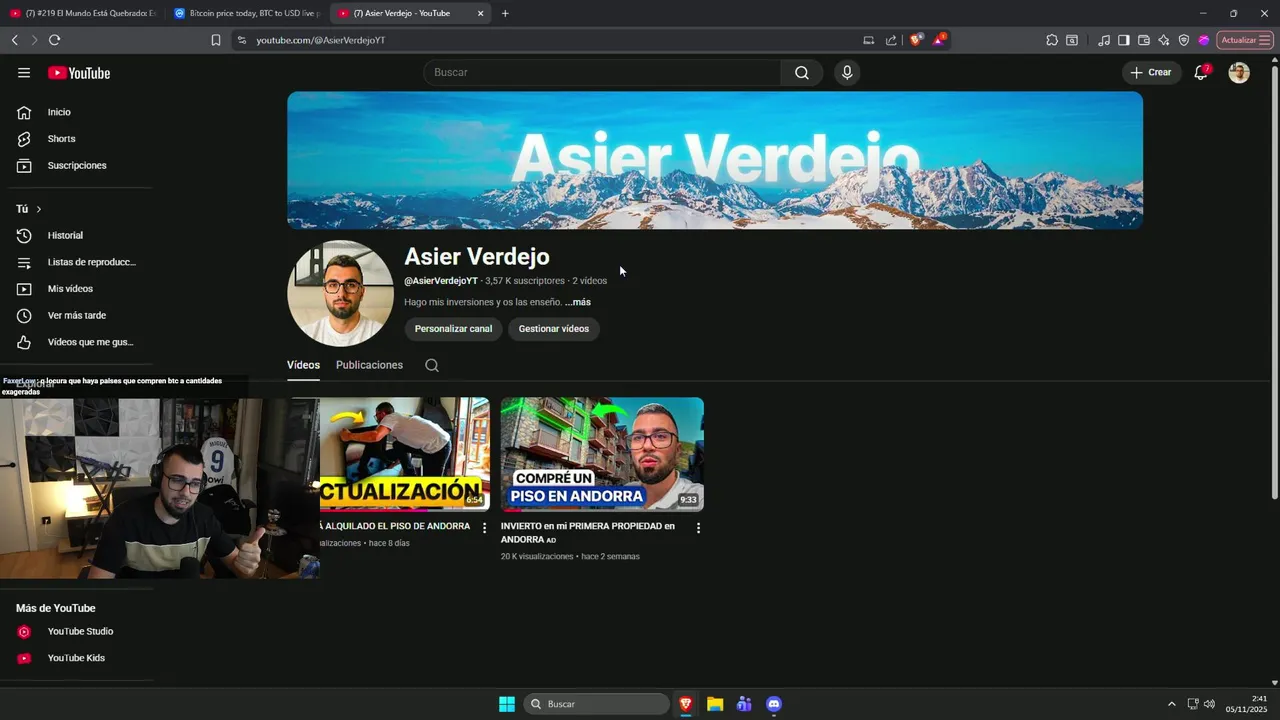Open options menu for Andorra property video

(x=698, y=528)
